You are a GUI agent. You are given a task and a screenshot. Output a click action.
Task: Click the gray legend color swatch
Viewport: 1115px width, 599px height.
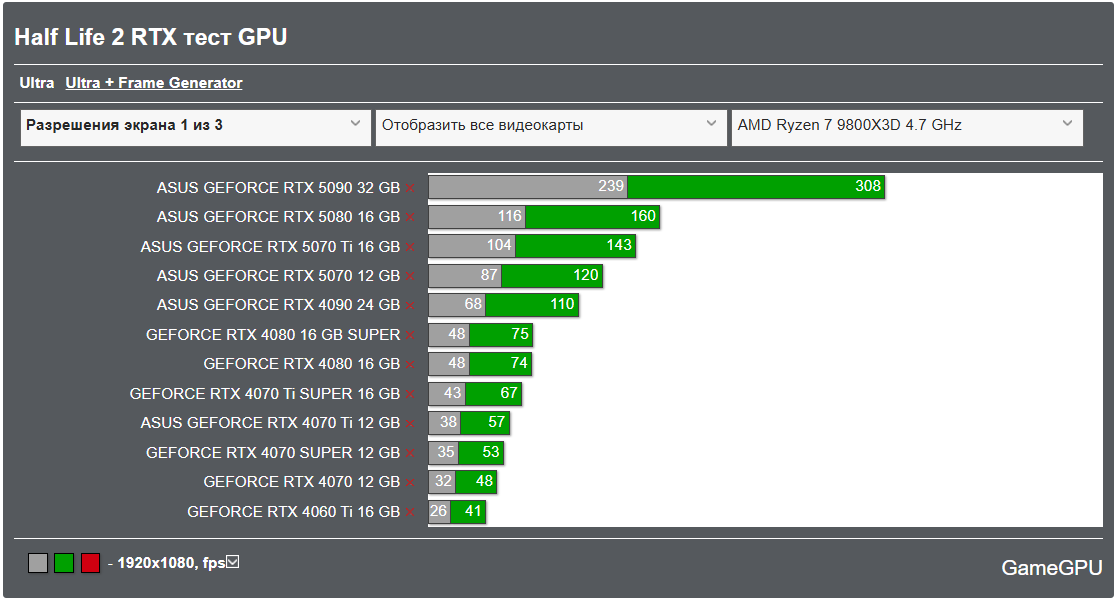tap(38, 563)
